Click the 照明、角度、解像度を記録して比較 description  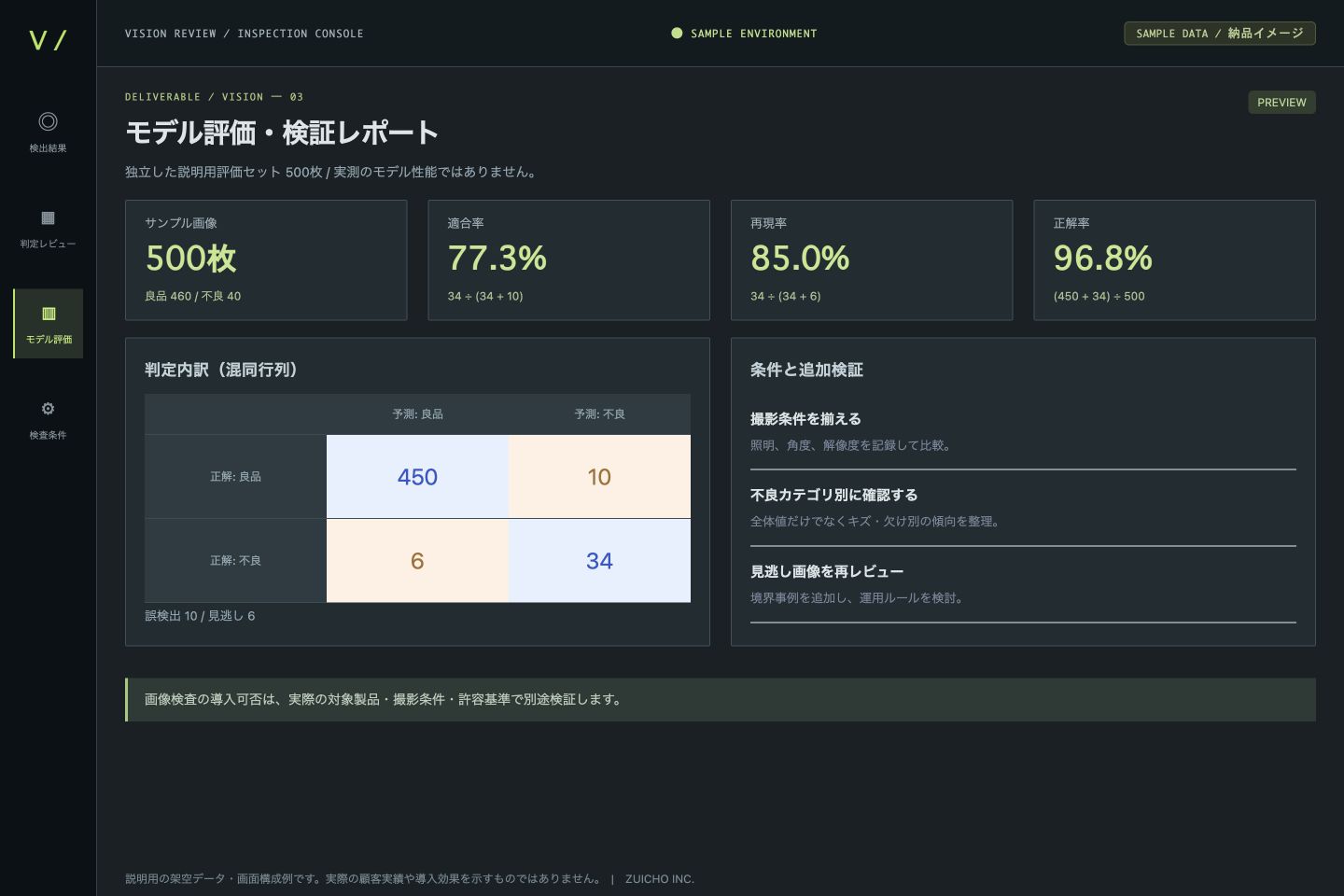tap(850, 445)
